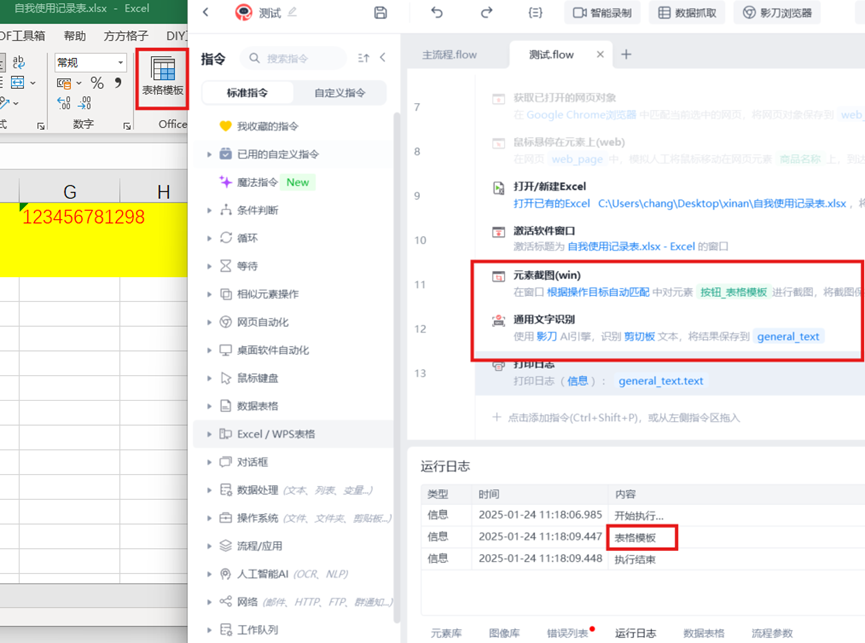The width and height of the screenshot is (865, 643).
Task: Click 表格模板 button in Excel ribbon
Action: click(x=163, y=77)
